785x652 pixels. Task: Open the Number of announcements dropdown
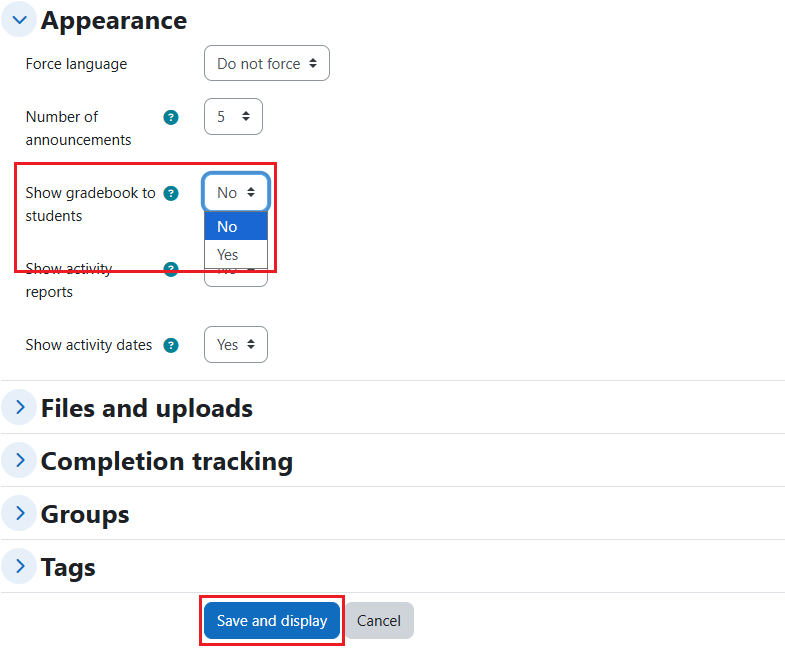pos(233,117)
